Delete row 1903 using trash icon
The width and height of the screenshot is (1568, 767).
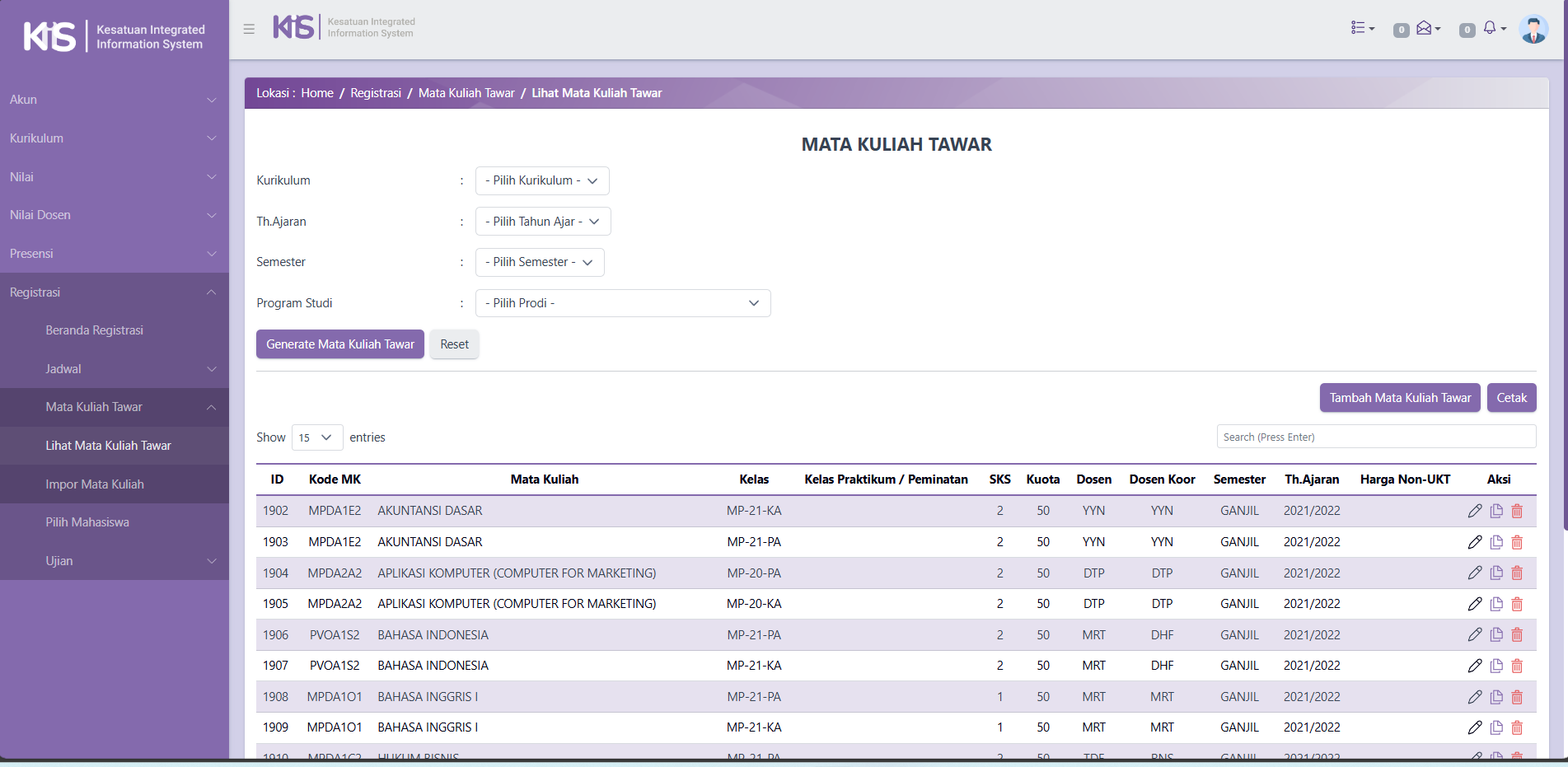[x=1517, y=542]
